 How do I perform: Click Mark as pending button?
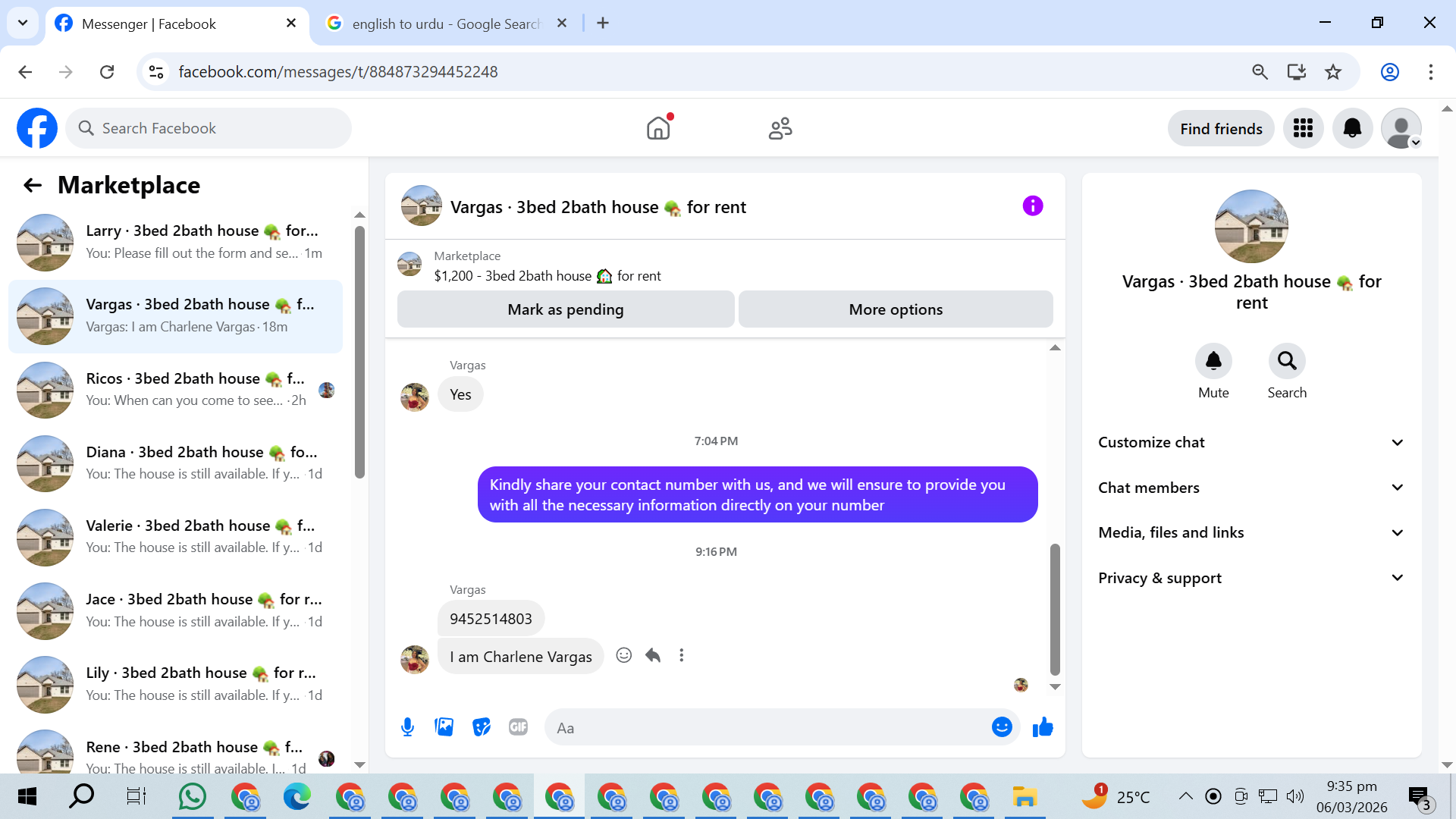coord(566,309)
